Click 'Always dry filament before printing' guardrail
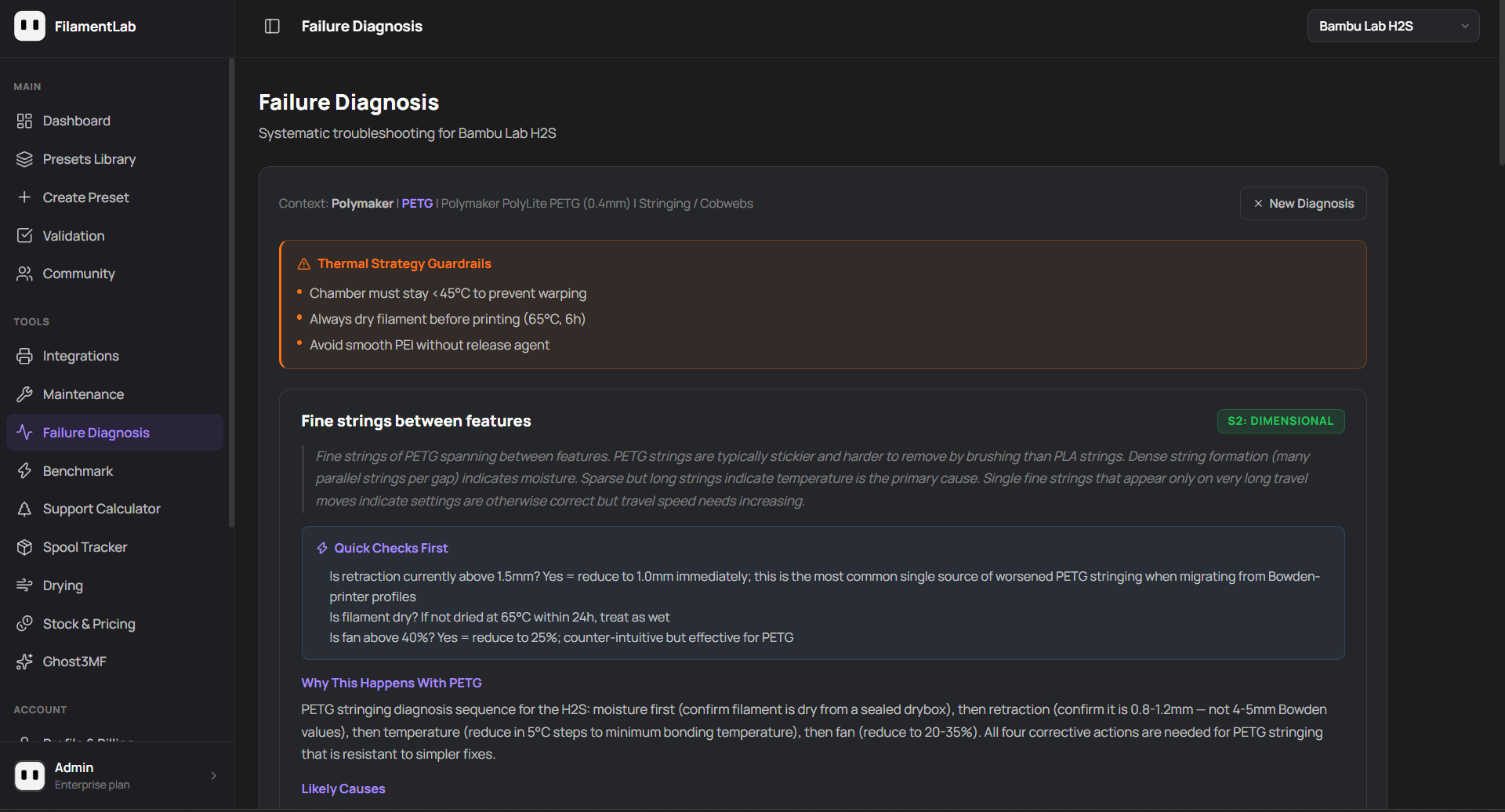The image size is (1505, 812). click(448, 320)
